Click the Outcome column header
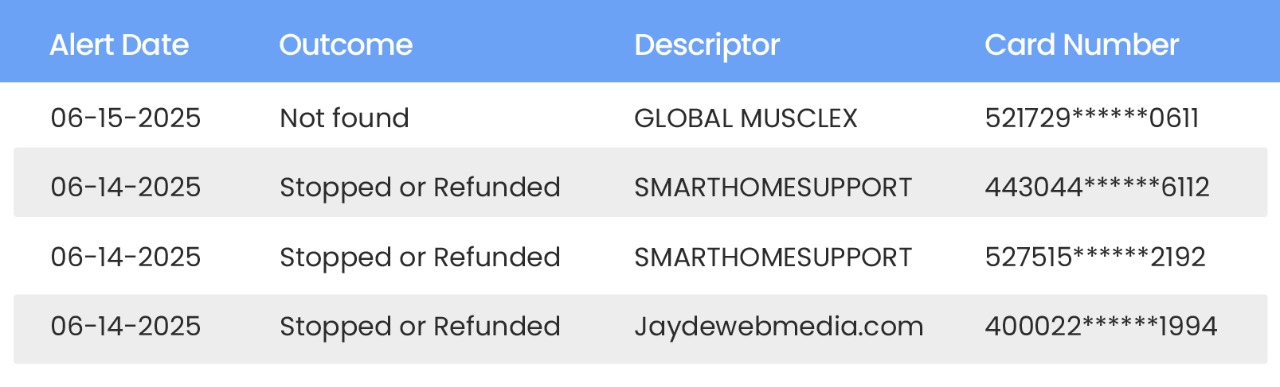 (345, 45)
